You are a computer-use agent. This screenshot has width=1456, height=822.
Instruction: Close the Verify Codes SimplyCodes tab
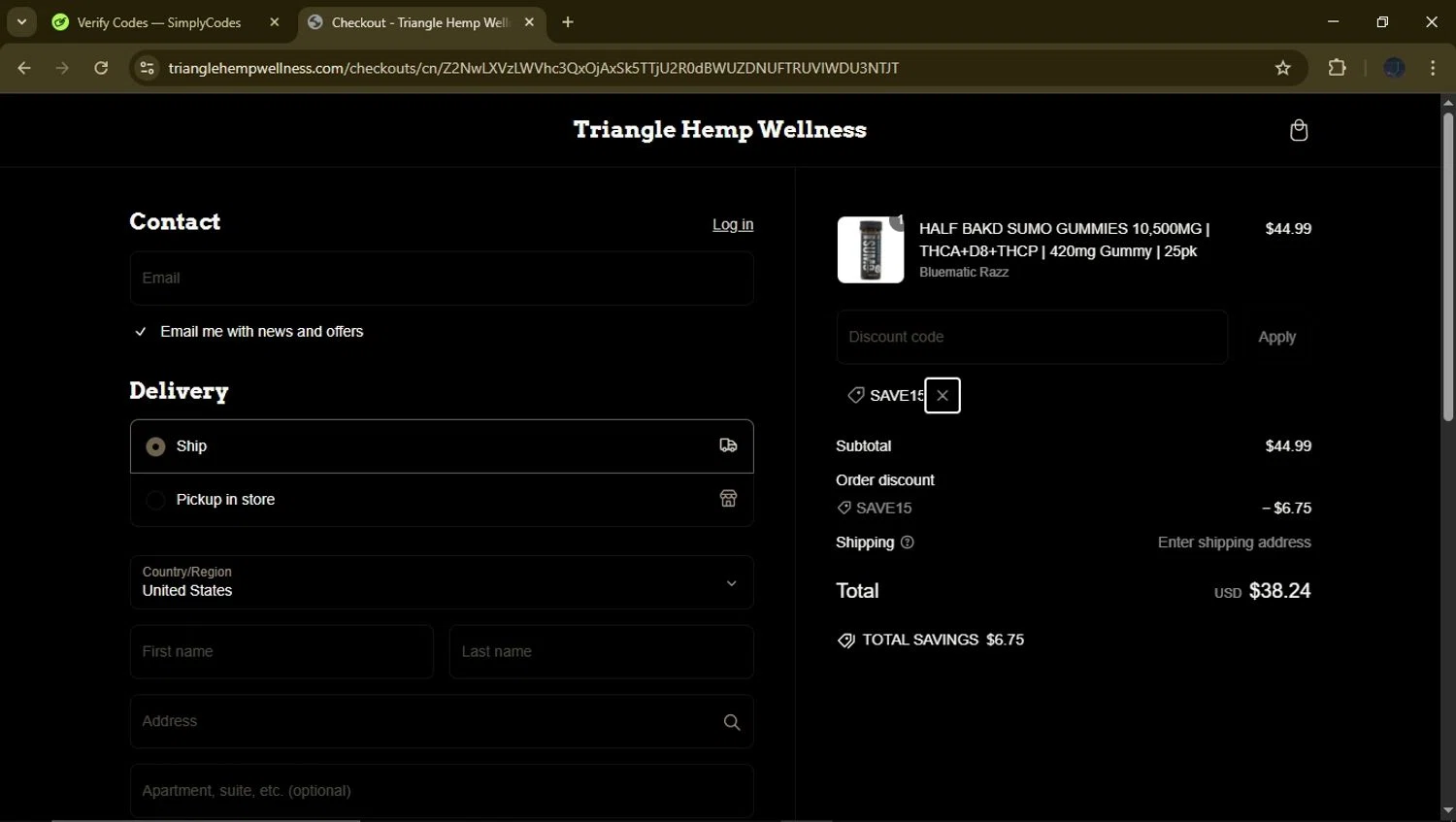pos(275,22)
